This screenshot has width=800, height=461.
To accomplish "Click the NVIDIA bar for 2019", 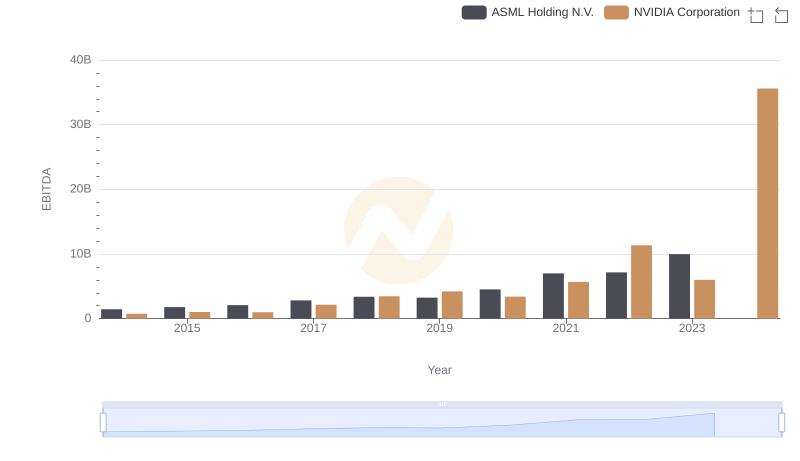I will tap(452, 305).
